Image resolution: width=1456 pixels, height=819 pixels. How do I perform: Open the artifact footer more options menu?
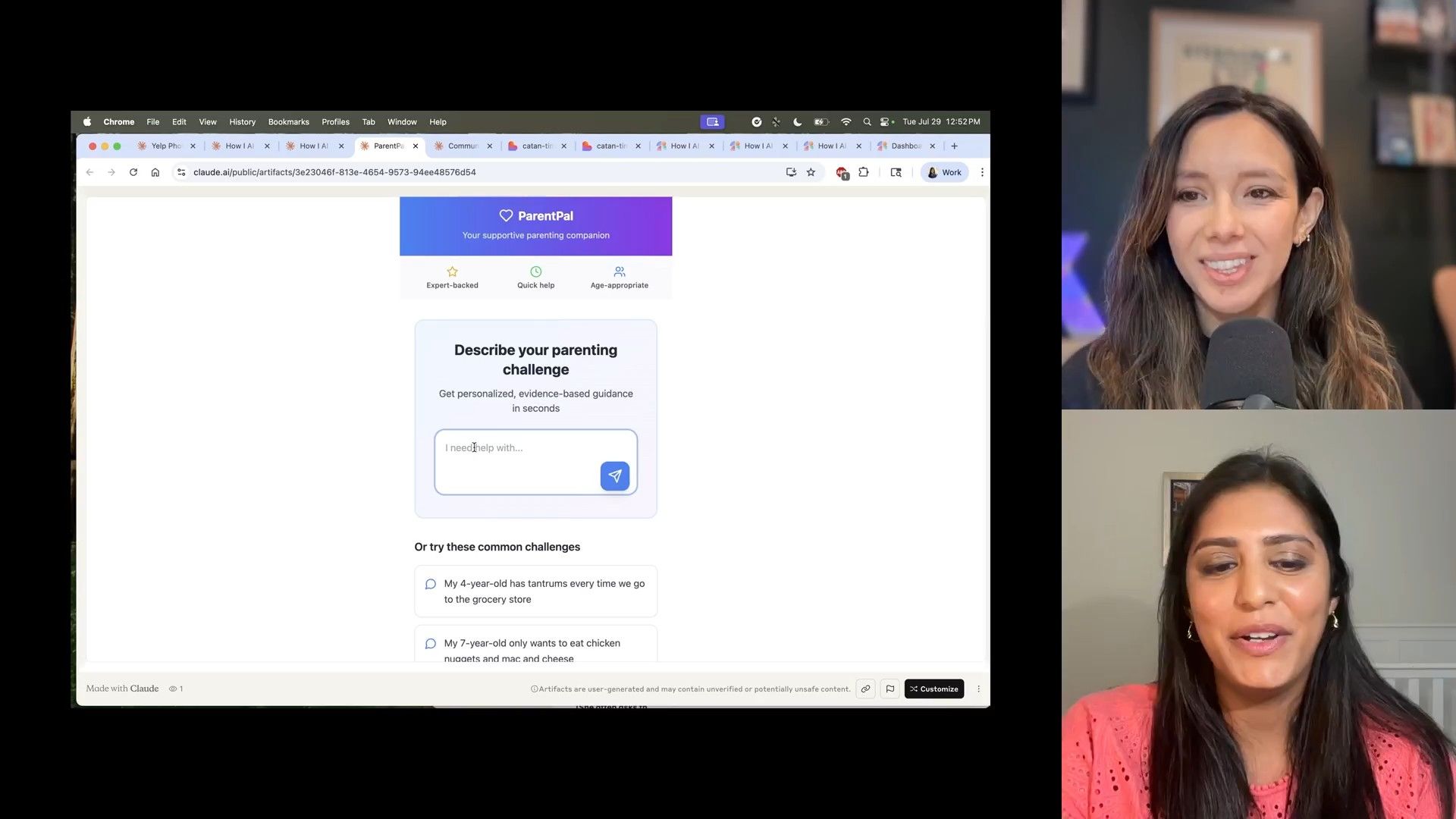(978, 689)
